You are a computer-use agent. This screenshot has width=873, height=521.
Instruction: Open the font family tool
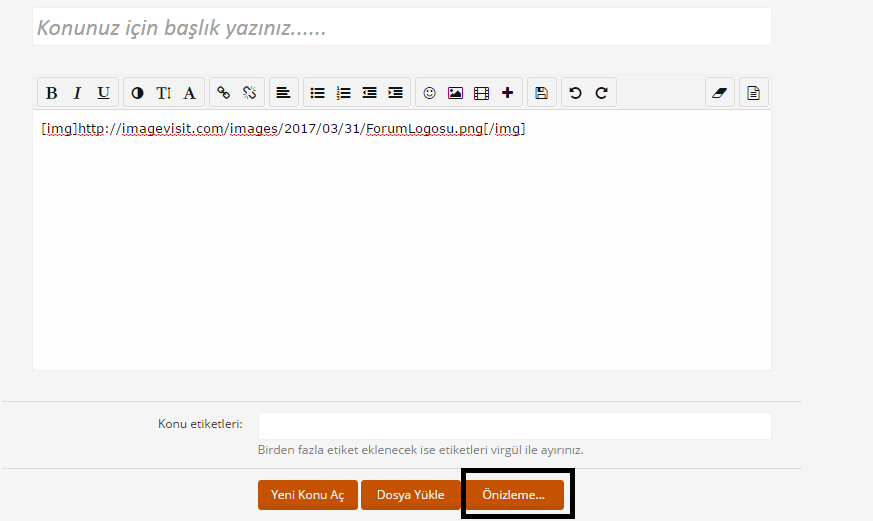tap(189, 93)
